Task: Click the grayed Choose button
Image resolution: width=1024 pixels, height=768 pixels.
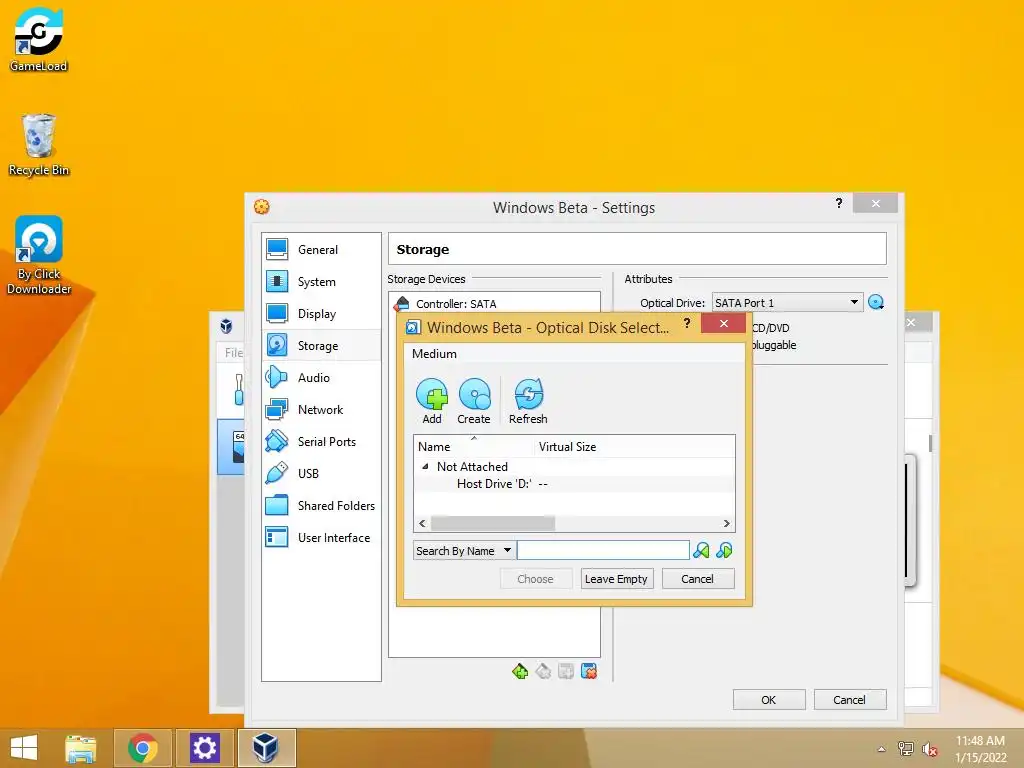Action: pyautogui.click(x=536, y=579)
